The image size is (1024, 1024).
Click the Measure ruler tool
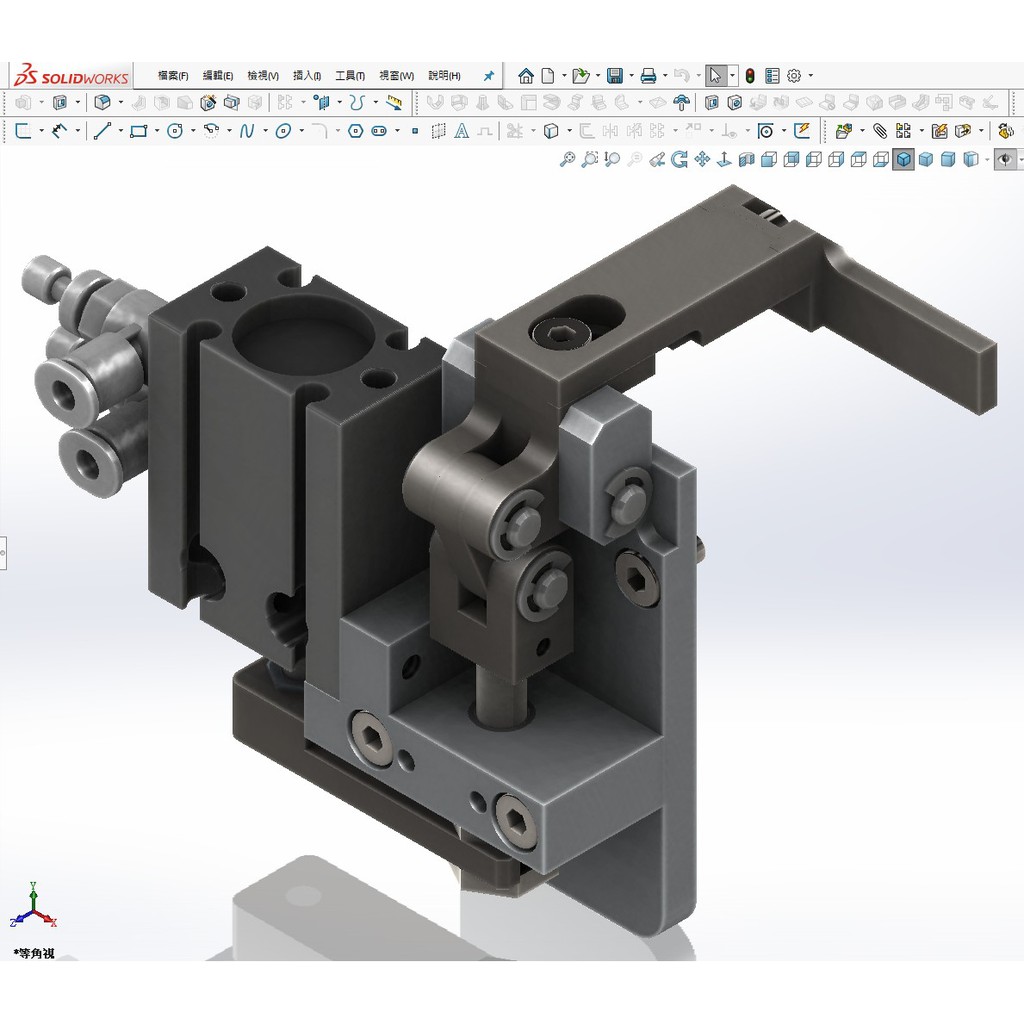[x=395, y=102]
